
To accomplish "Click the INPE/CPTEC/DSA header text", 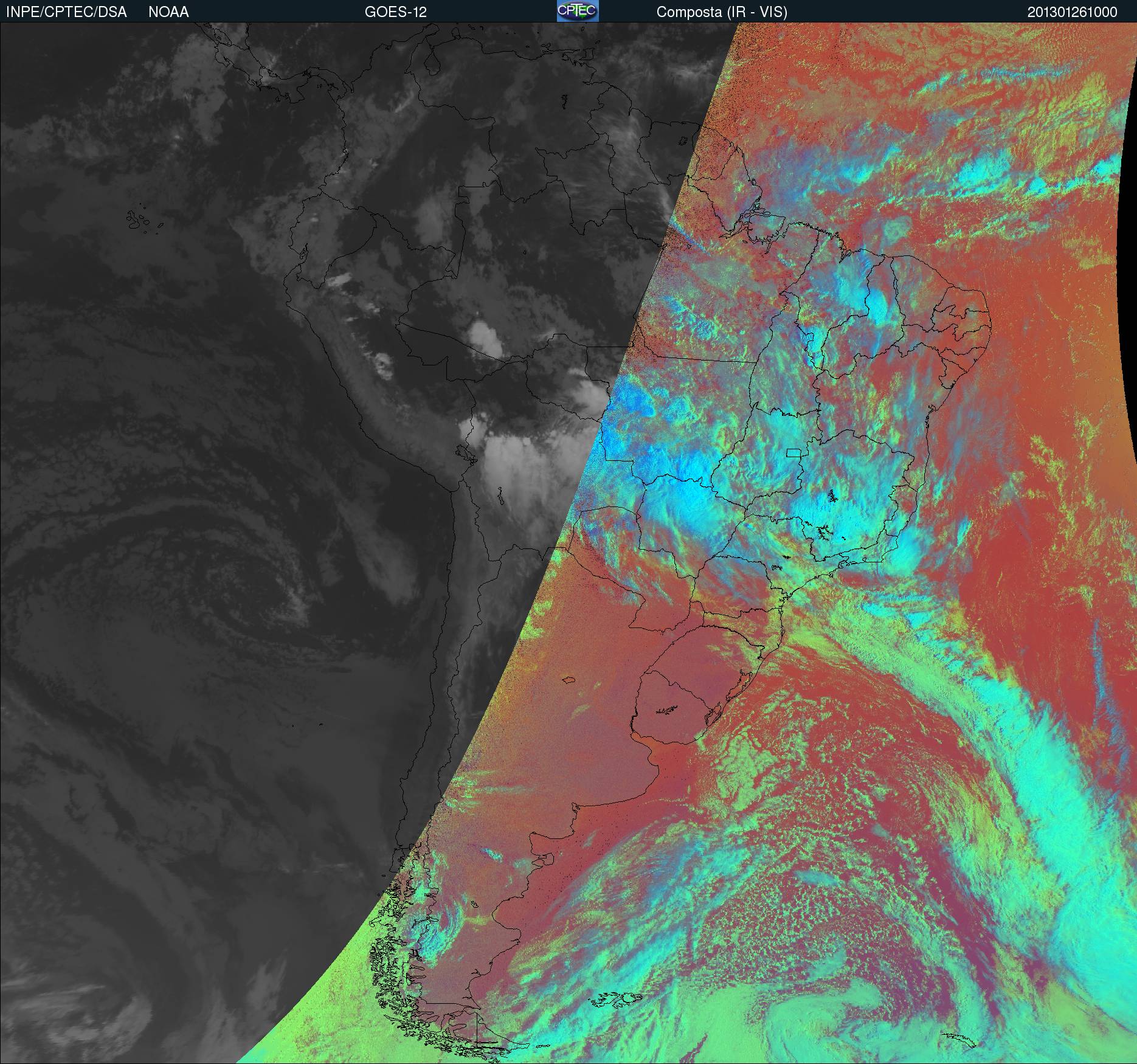I will pos(66,12).
